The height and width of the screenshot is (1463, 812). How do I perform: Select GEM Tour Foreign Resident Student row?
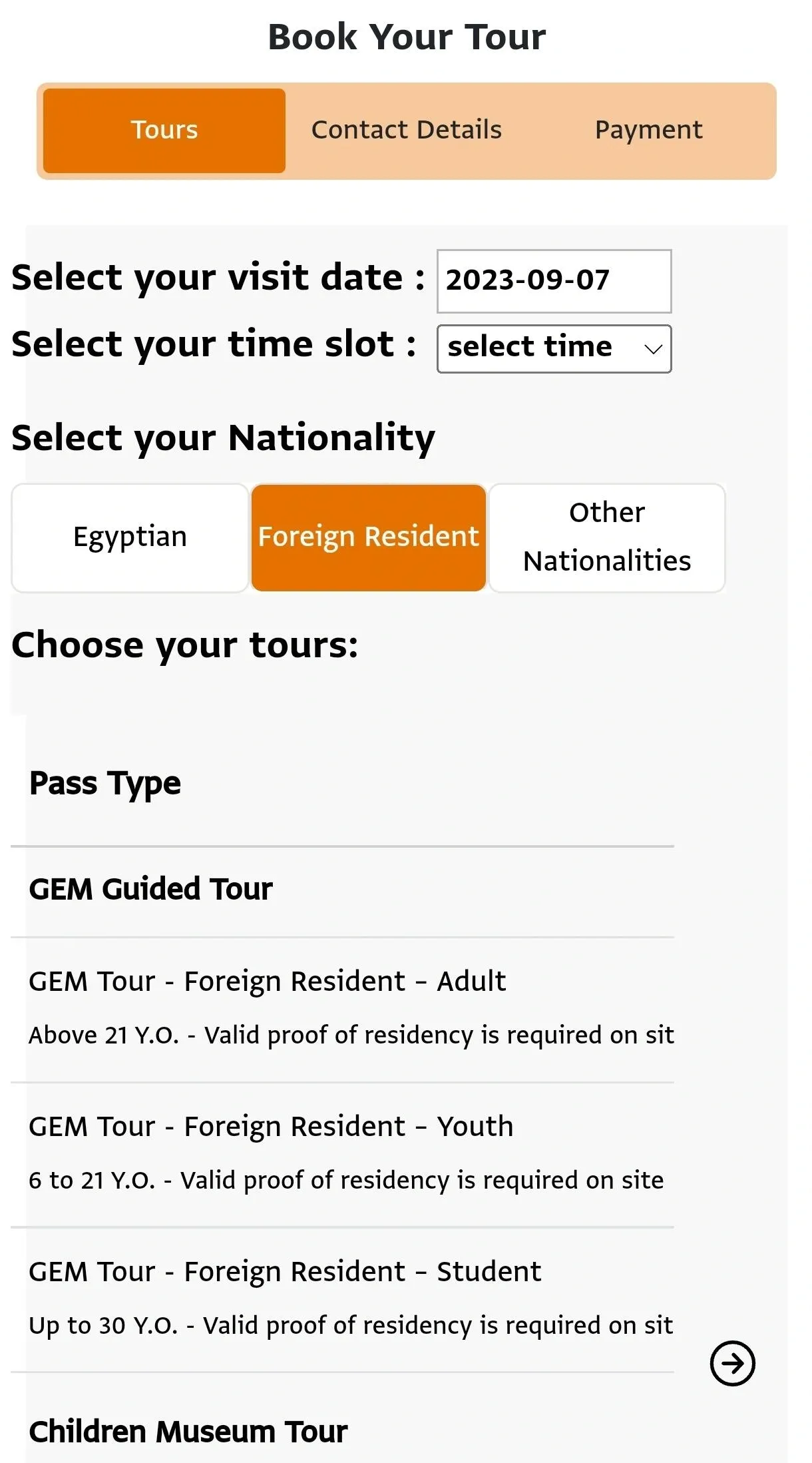pyautogui.click(x=285, y=1272)
